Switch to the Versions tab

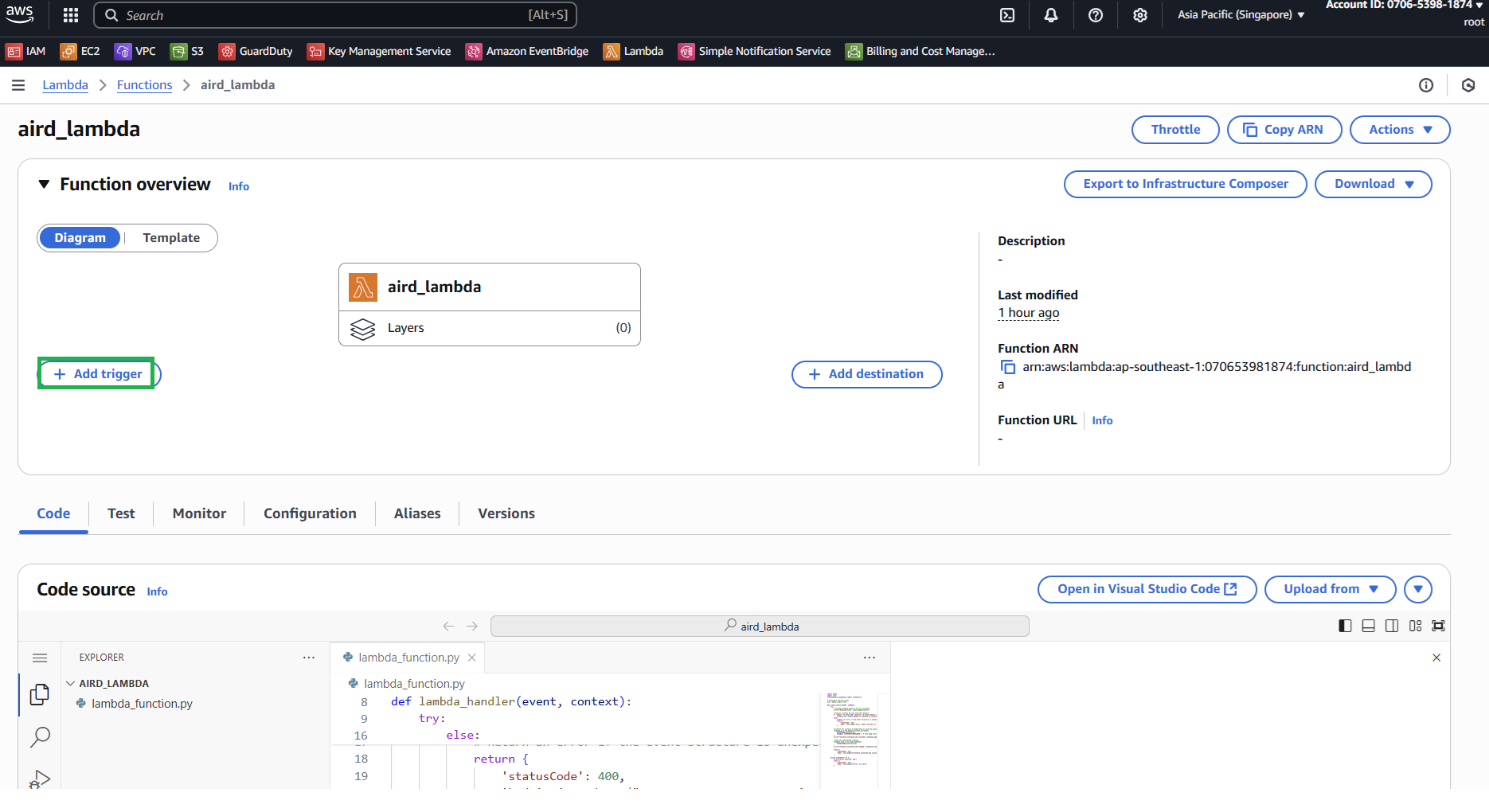tap(506, 513)
